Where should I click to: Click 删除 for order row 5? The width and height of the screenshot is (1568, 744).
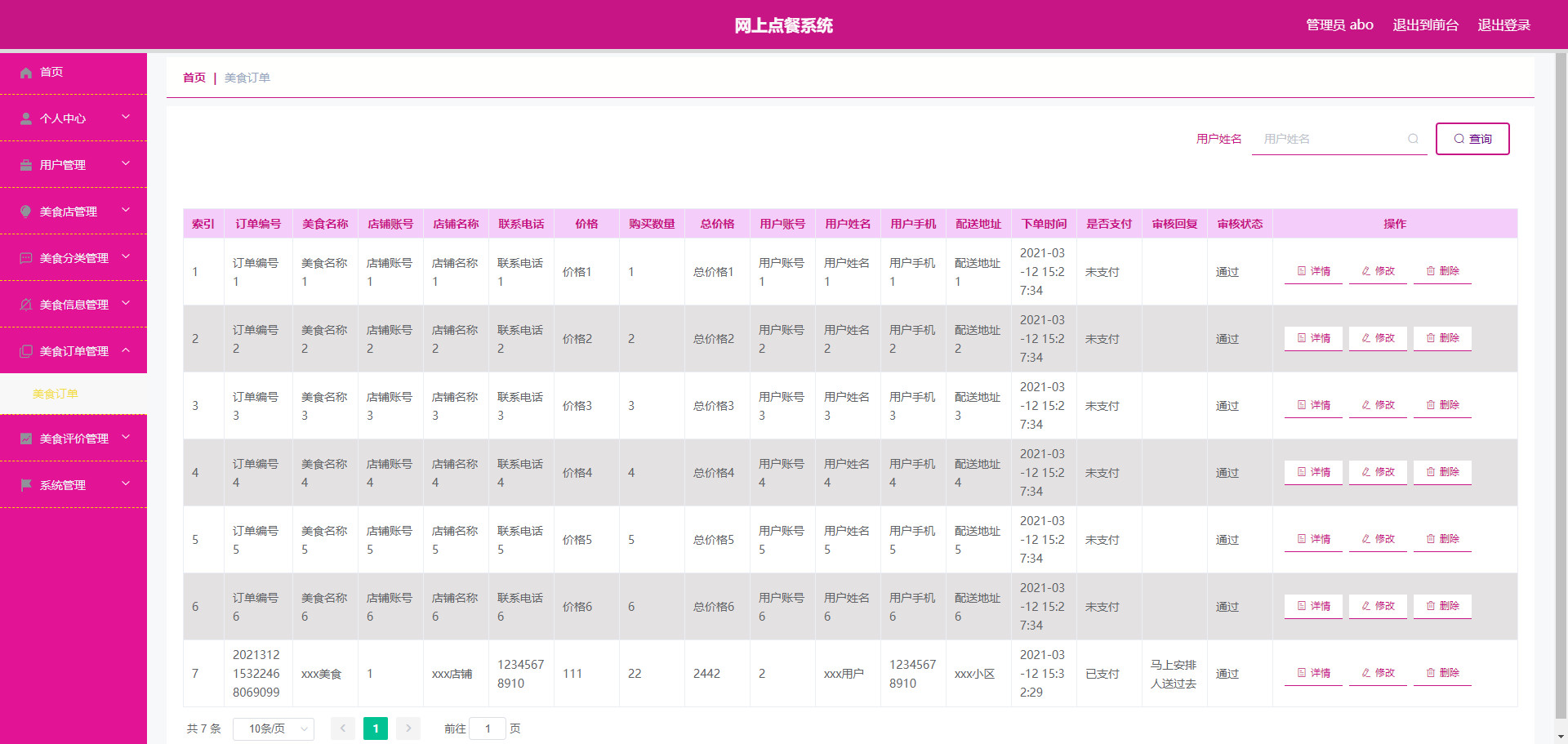[x=1442, y=539]
